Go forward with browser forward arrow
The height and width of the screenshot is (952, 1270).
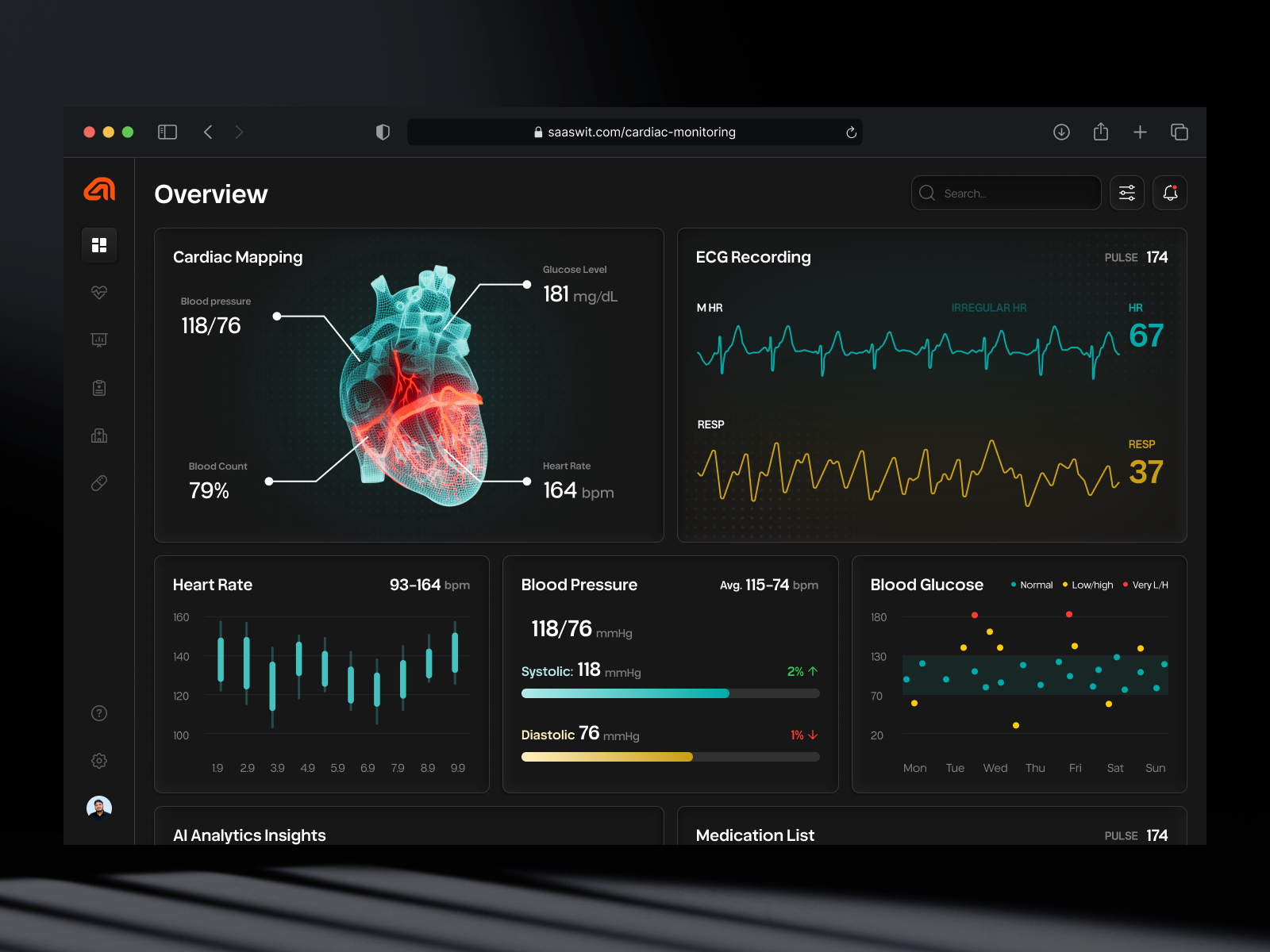239,132
